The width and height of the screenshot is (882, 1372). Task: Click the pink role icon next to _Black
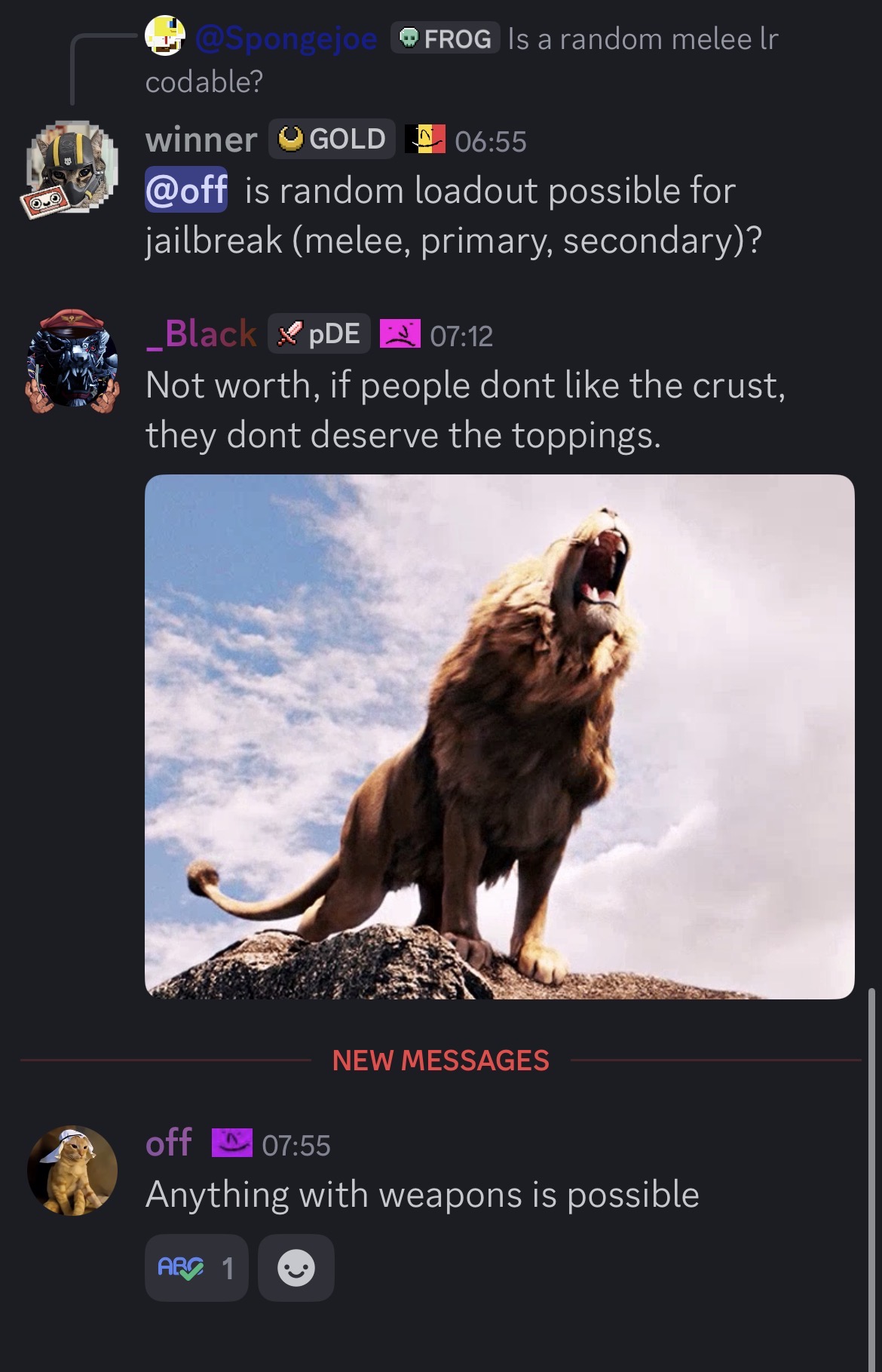(x=400, y=333)
